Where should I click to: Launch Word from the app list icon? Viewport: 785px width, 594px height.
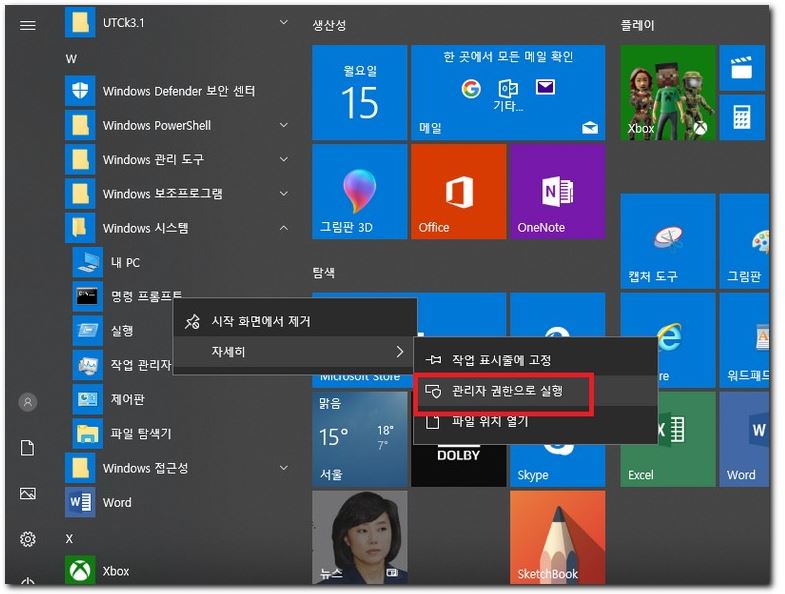coord(80,502)
